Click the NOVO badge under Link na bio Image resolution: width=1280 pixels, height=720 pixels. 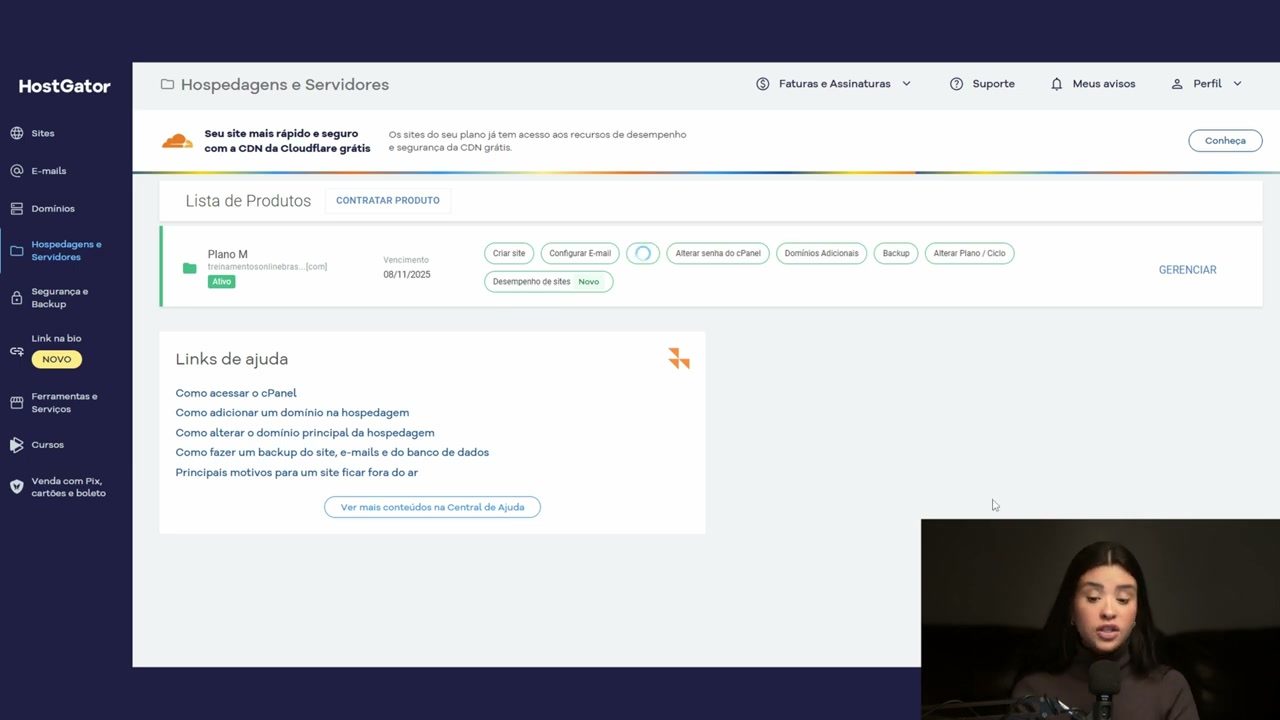(57, 360)
